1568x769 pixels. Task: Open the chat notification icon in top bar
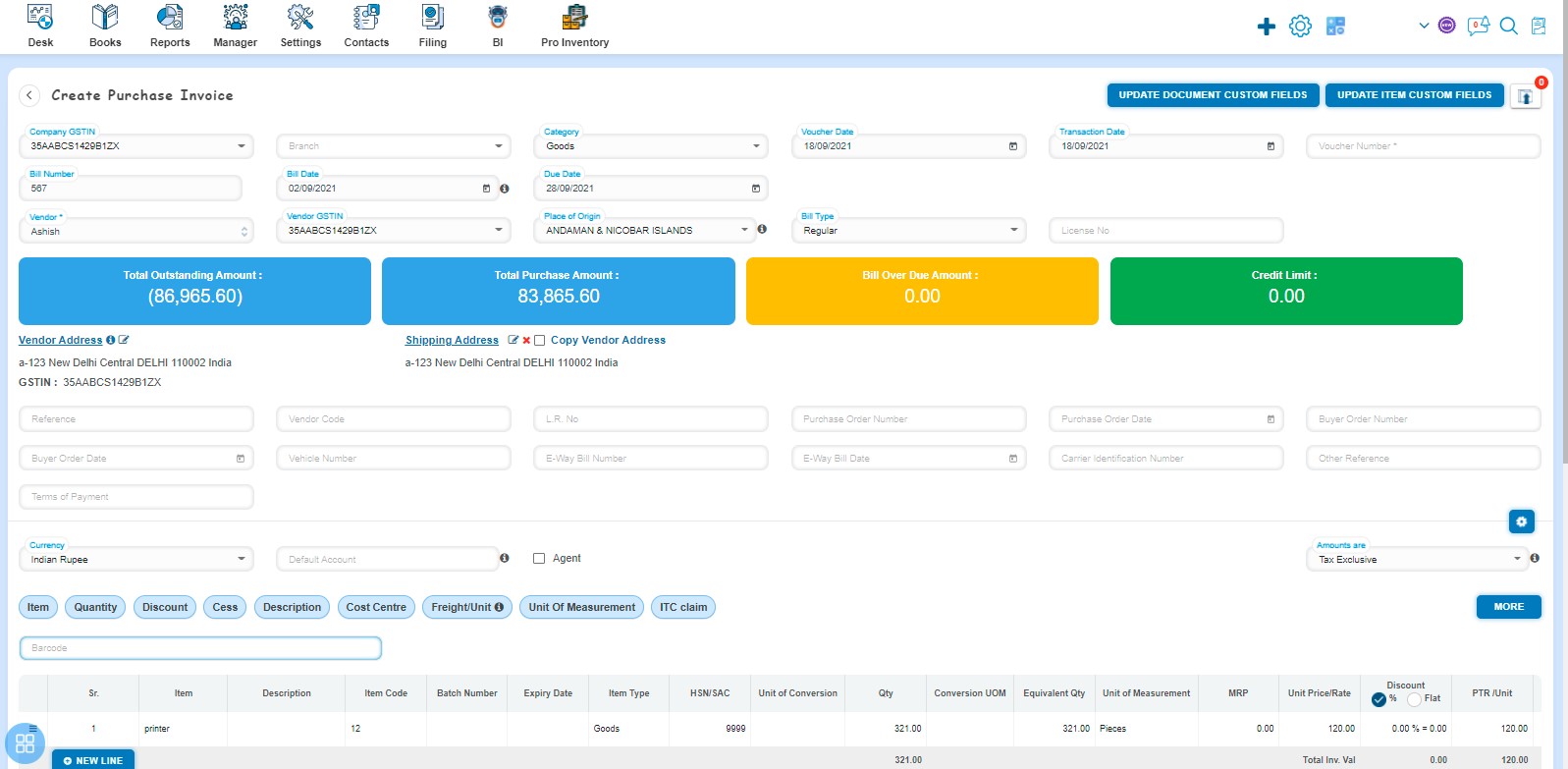(x=1478, y=27)
